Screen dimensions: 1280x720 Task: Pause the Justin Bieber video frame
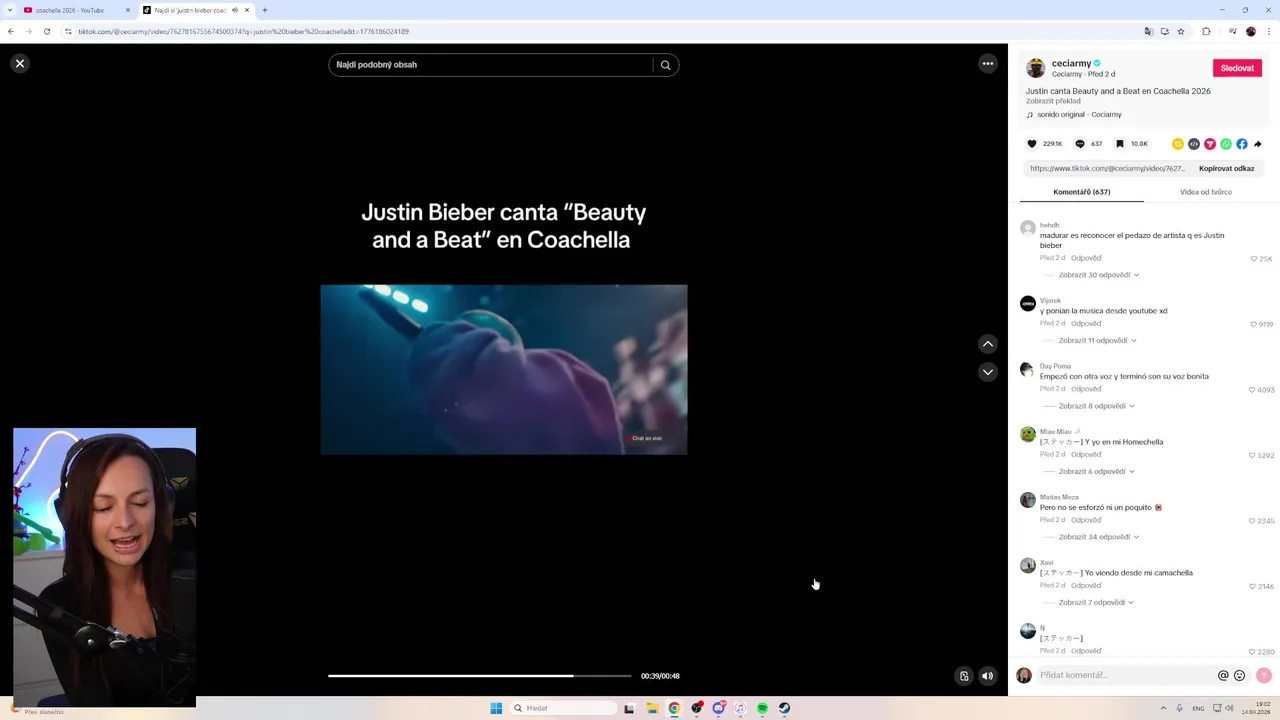[x=504, y=369]
